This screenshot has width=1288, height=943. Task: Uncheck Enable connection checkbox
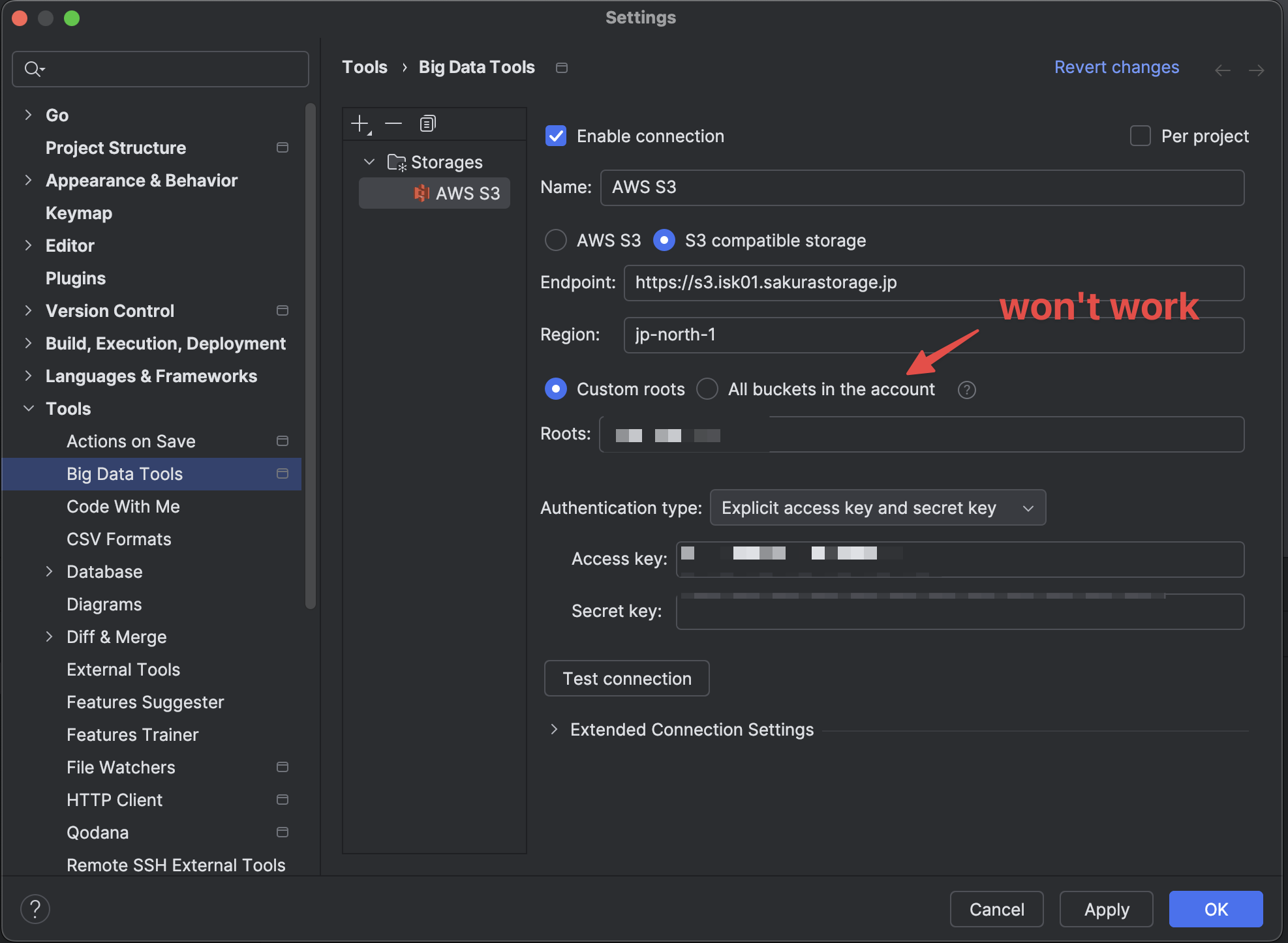(x=556, y=136)
